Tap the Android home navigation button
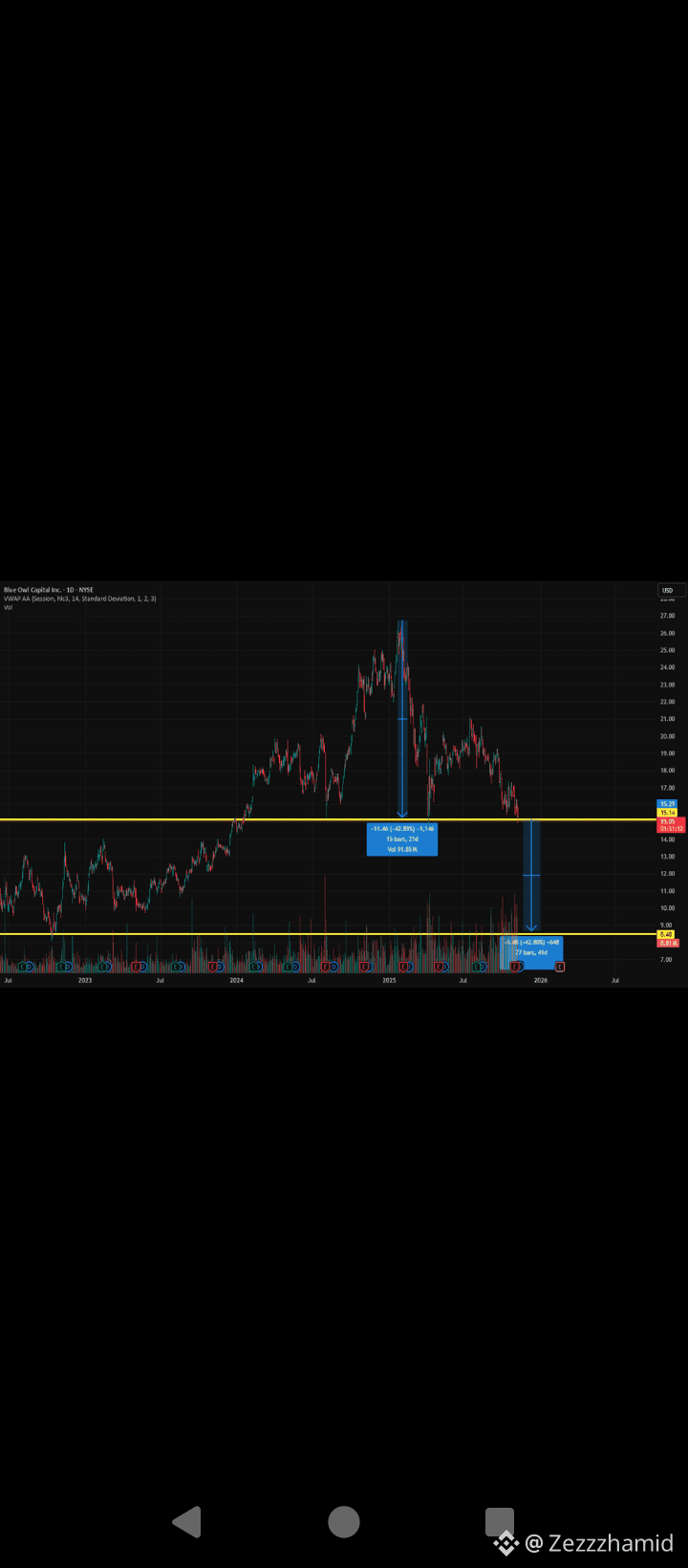The height and width of the screenshot is (1568, 688). pos(344,1521)
